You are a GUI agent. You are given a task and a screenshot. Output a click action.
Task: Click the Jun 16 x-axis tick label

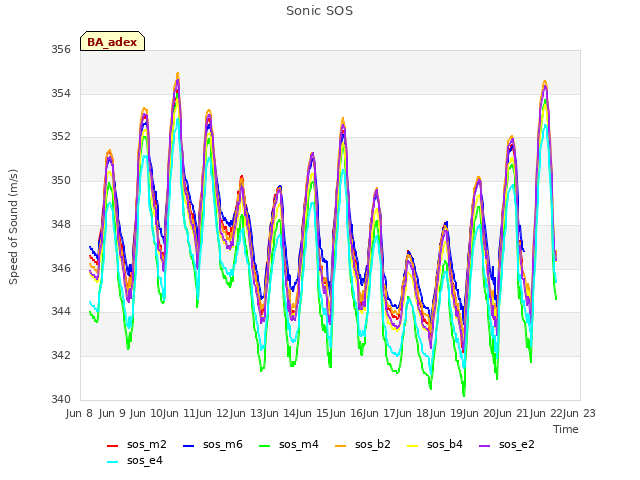[346, 413]
